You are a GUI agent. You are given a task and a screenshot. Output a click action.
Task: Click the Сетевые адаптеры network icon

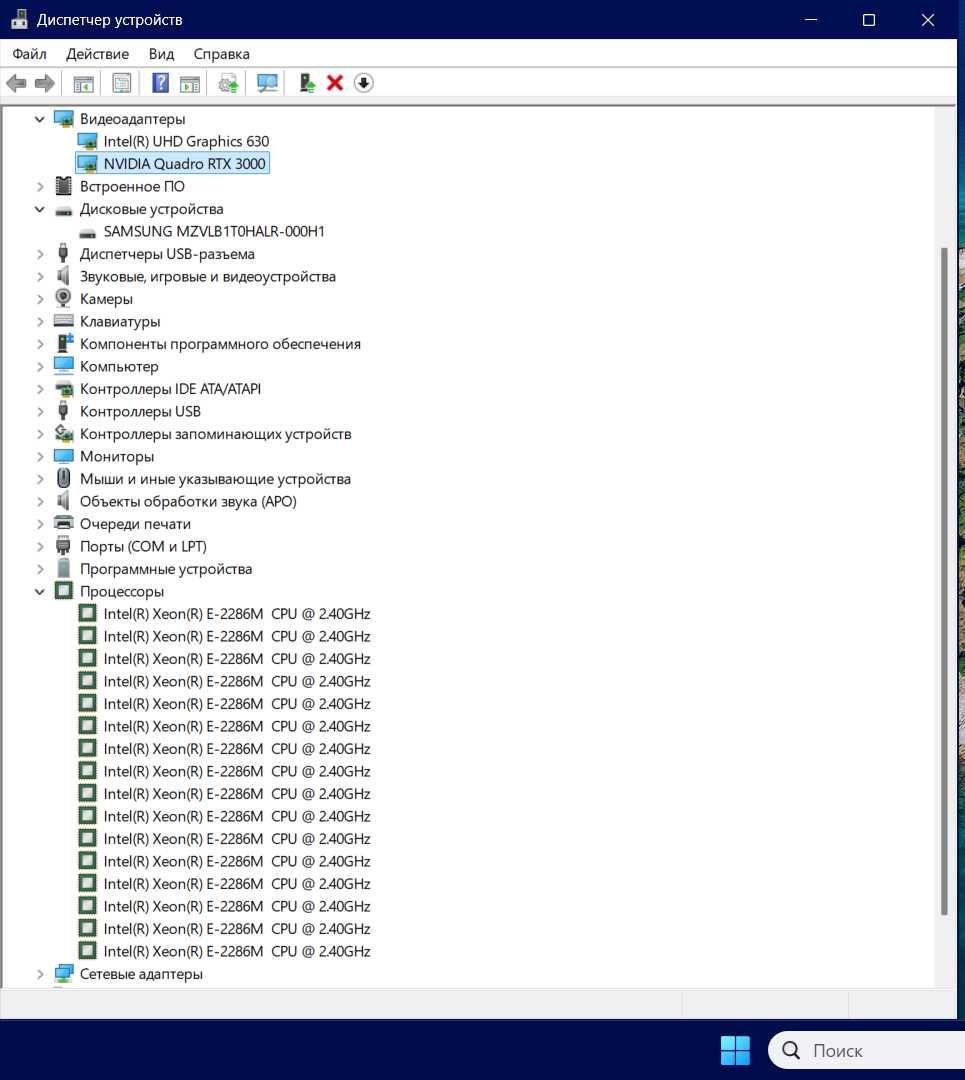point(63,973)
